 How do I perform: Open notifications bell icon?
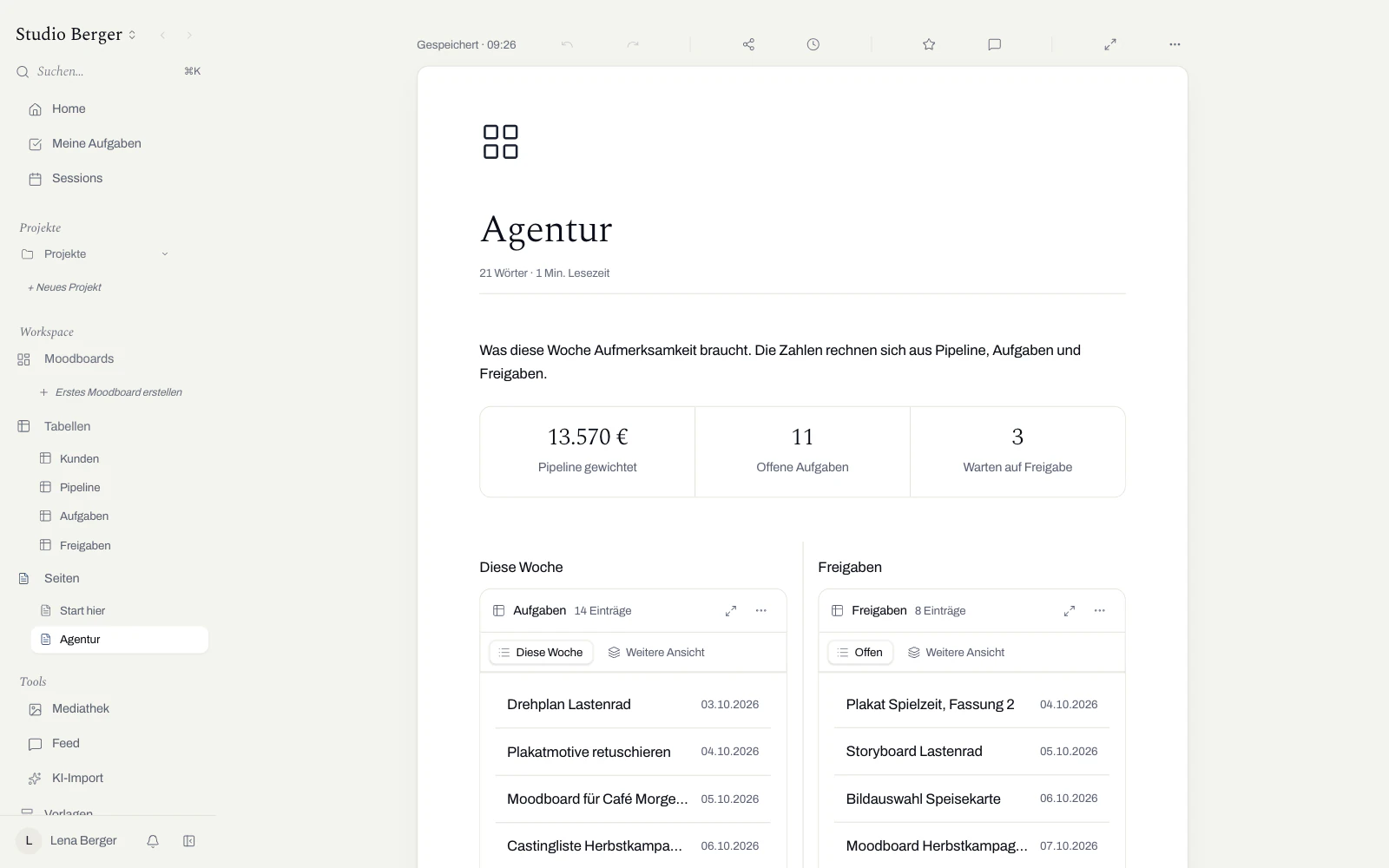153,841
